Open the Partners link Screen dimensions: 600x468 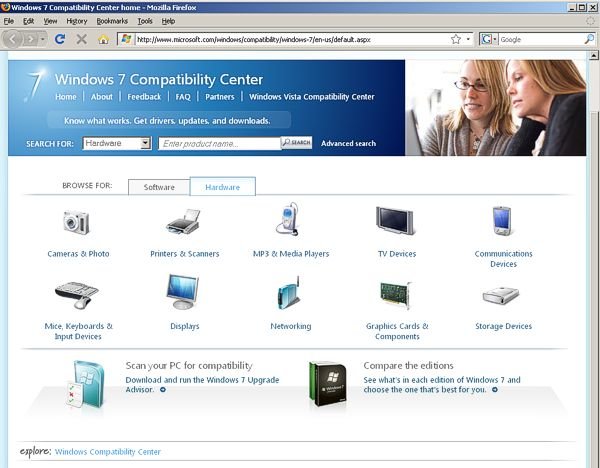coord(219,97)
